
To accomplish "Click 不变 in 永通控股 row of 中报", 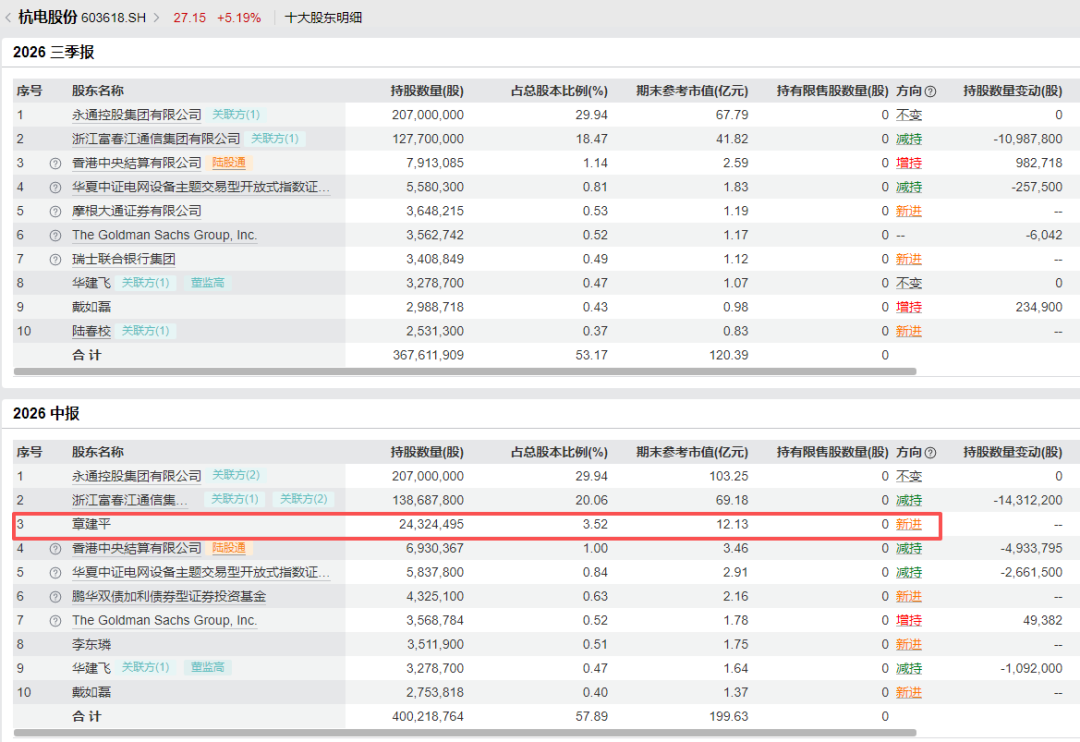I will click(x=908, y=476).
